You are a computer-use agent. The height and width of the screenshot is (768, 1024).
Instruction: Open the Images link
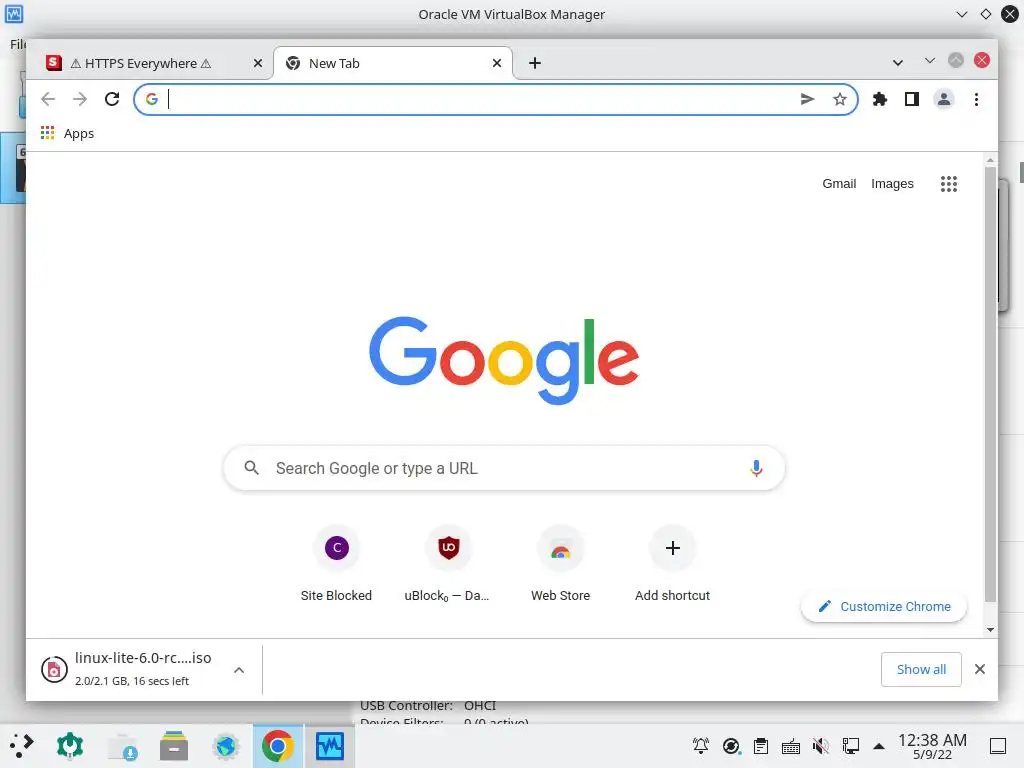coord(892,184)
